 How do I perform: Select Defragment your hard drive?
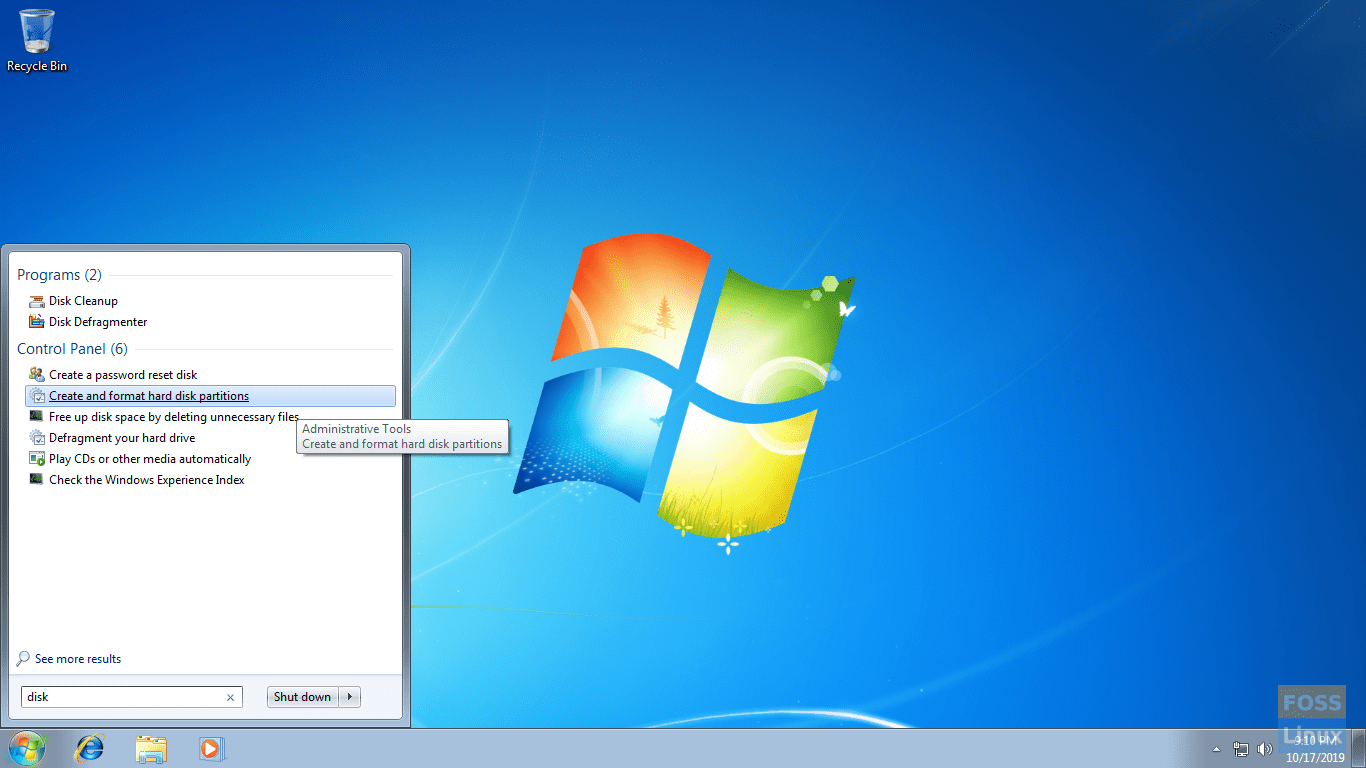120,437
